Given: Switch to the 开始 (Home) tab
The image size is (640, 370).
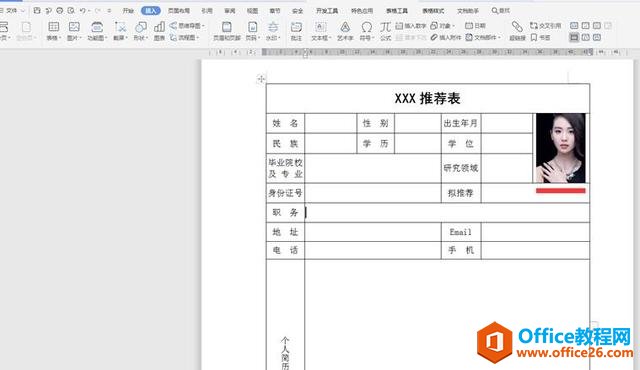Looking at the screenshot, I should pos(129,11).
